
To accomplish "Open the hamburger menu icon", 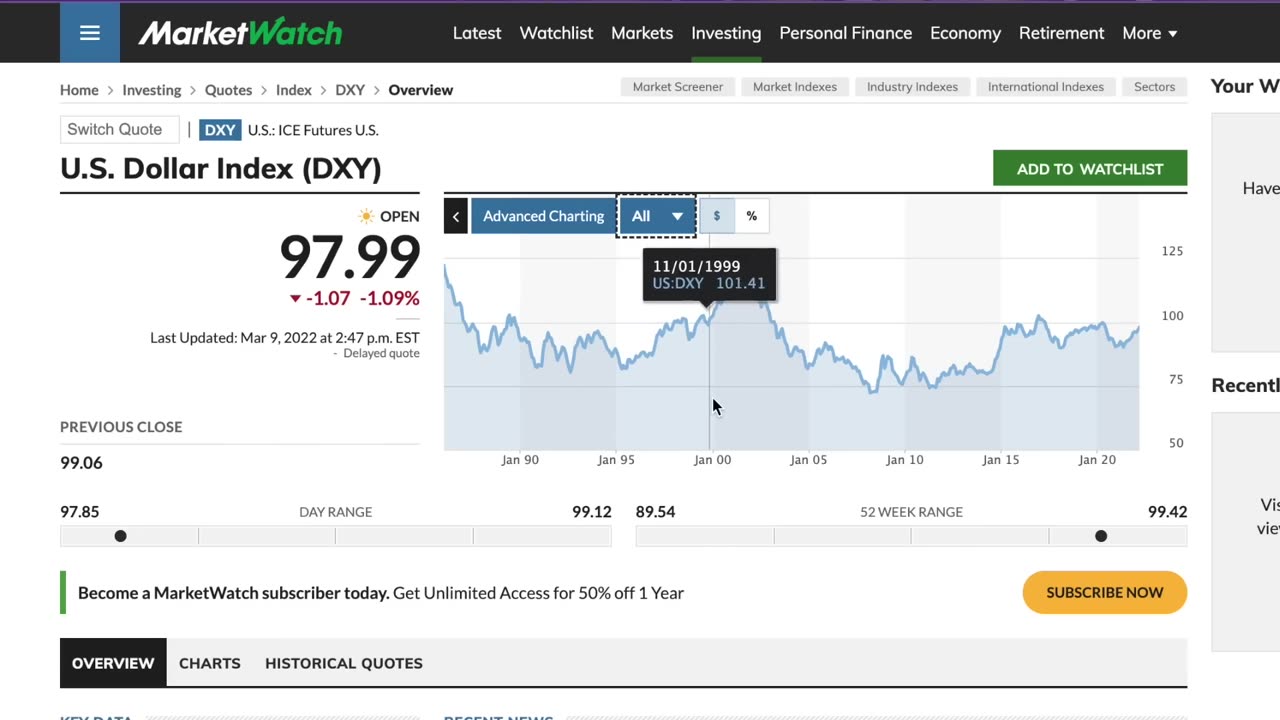I will (x=90, y=33).
